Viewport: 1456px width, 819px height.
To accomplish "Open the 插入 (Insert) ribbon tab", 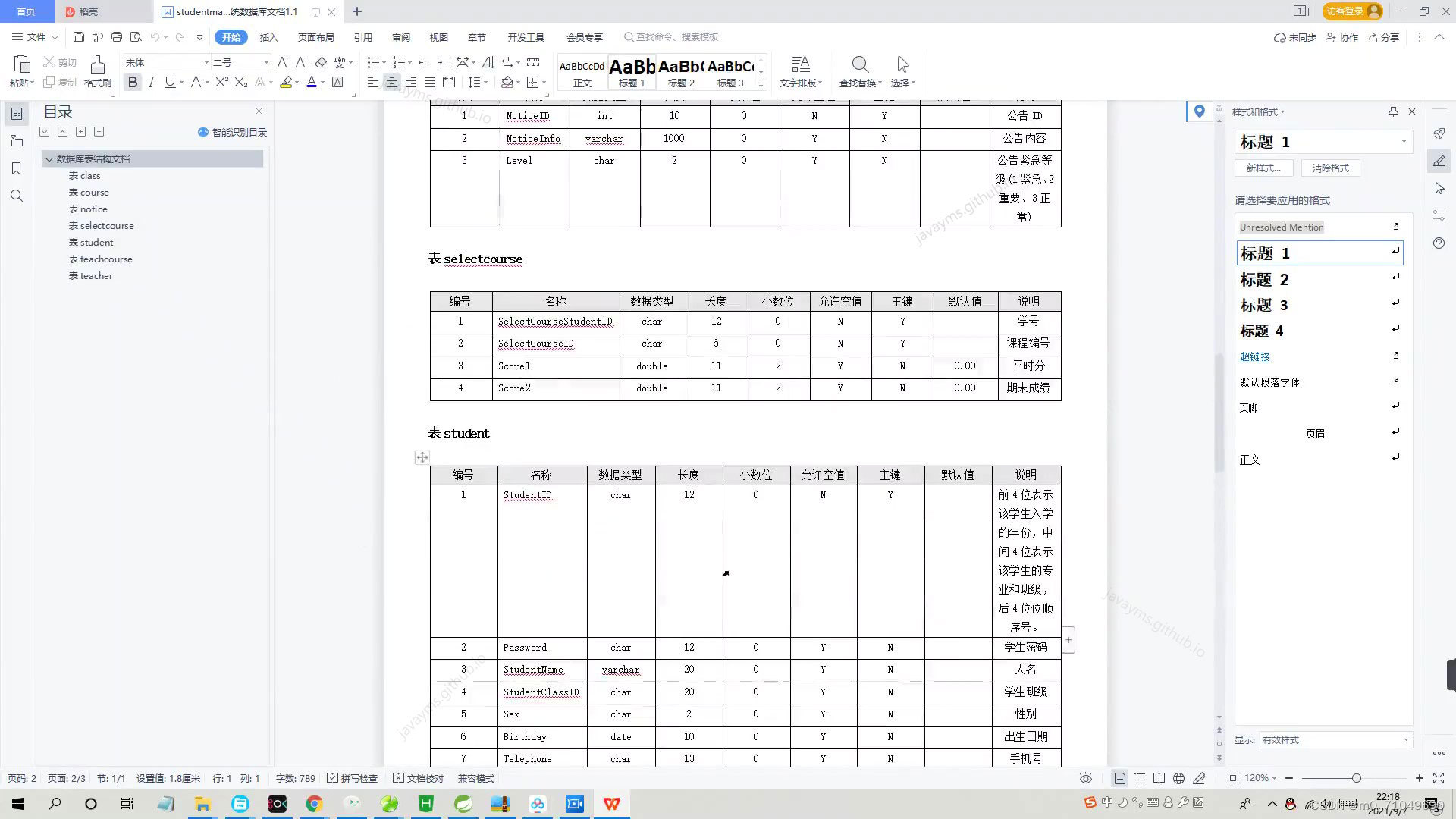I will pyautogui.click(x=268, y=37).
